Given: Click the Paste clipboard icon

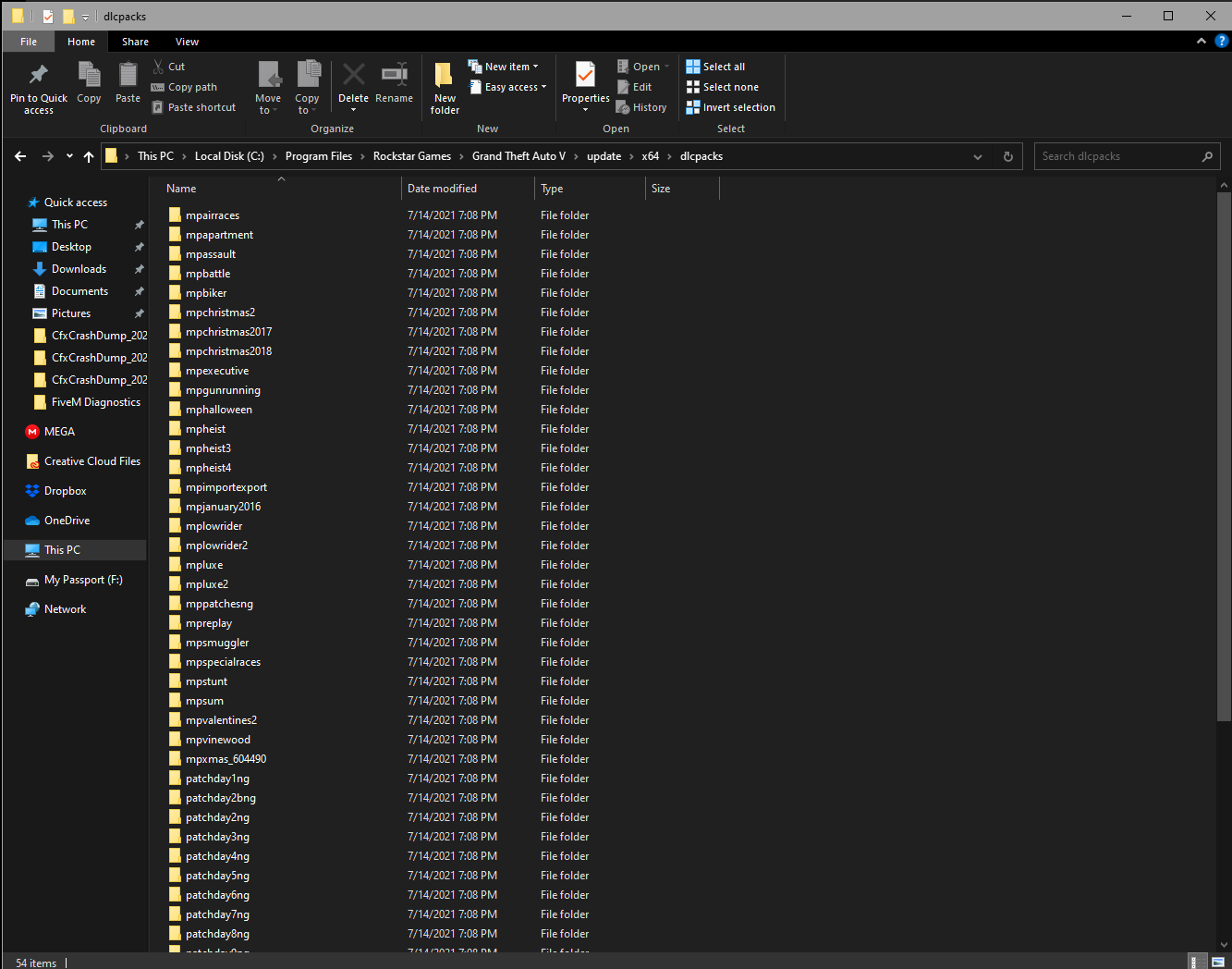Looking at the screenshot, I should pos(128,76).
